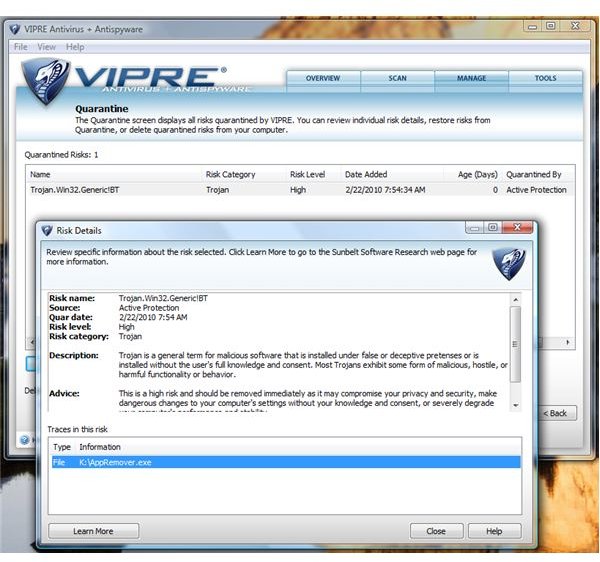
Task: Minimize the Risk Details dialog
Action: click(x=475, y=227)
